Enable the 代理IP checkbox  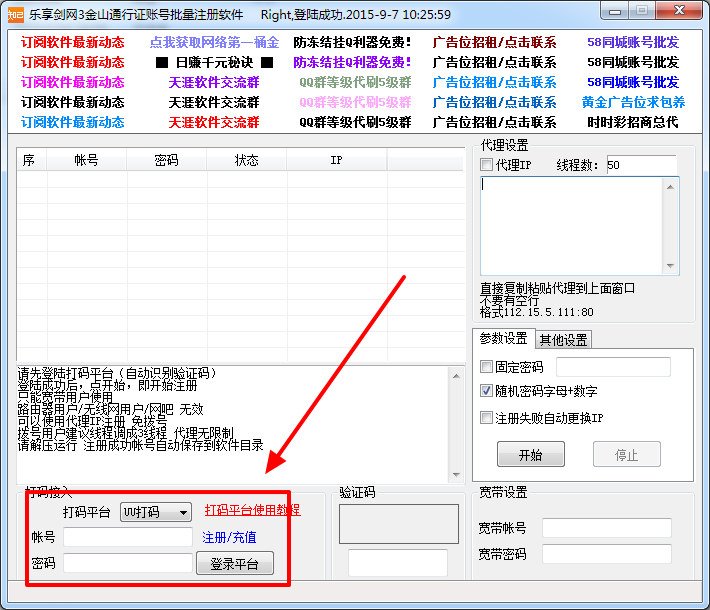coord(486,165)
